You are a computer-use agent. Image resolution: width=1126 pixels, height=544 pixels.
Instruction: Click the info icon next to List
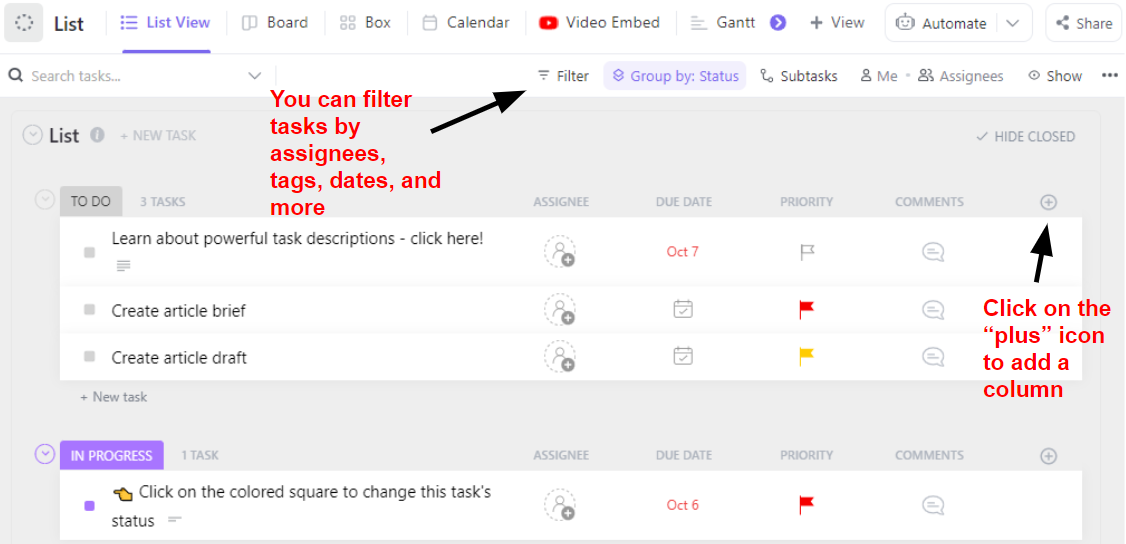(98, 135)
